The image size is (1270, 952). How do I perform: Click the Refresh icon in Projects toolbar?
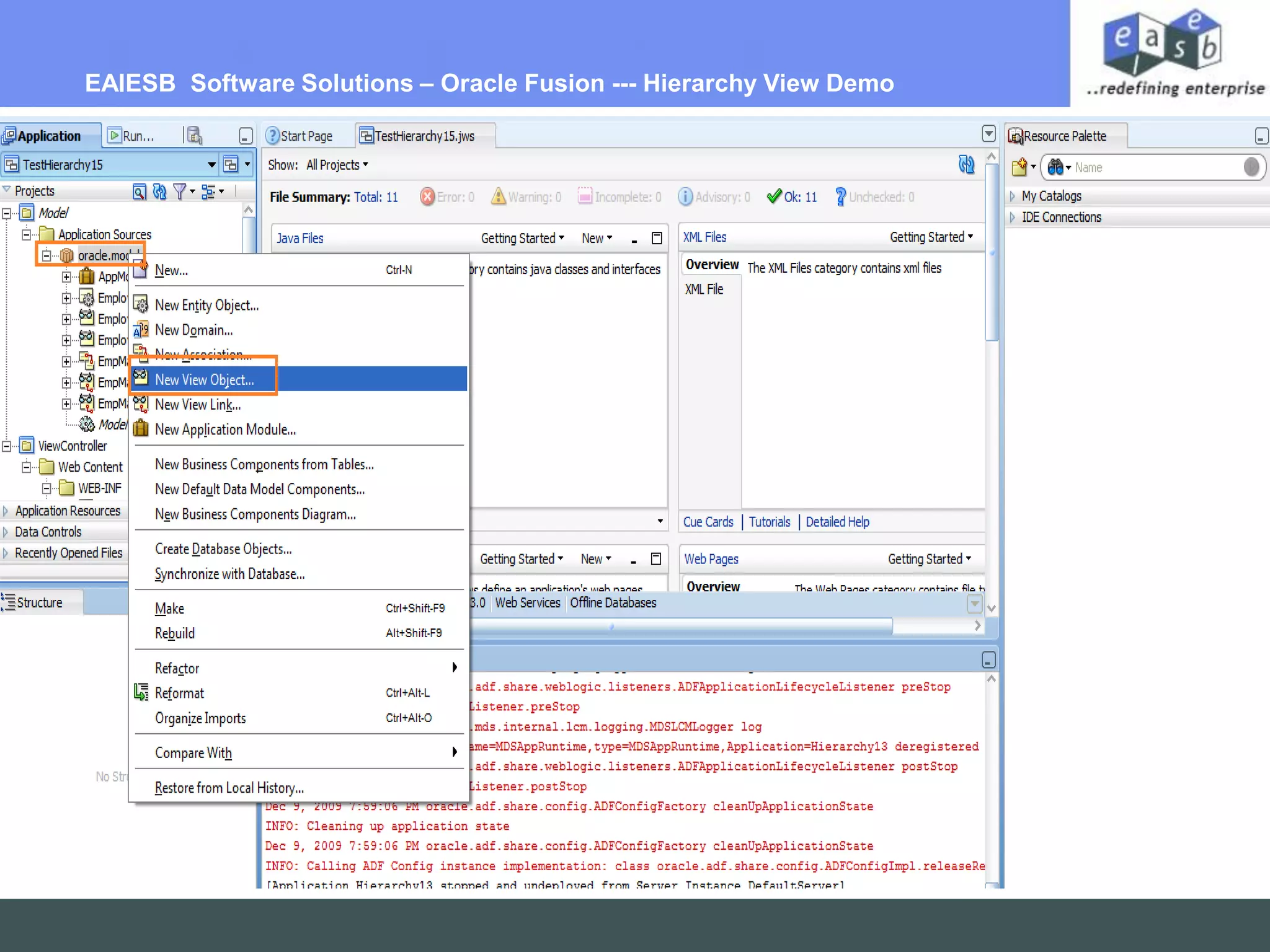(x=159, y=192)
